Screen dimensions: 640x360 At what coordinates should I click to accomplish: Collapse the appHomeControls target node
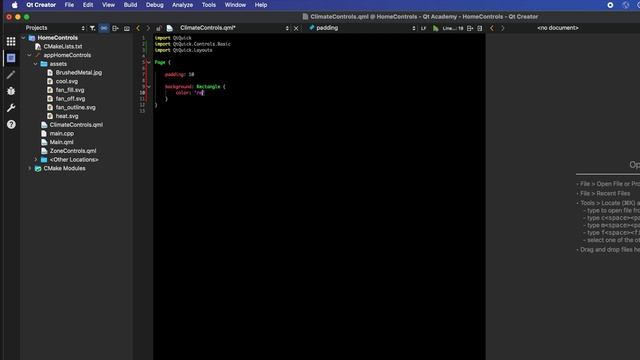click(29, 55)
